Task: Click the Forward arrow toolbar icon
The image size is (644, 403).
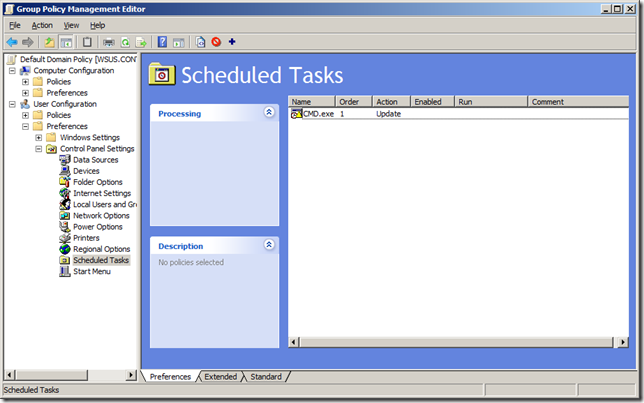Action: click(x=28, y=42)
